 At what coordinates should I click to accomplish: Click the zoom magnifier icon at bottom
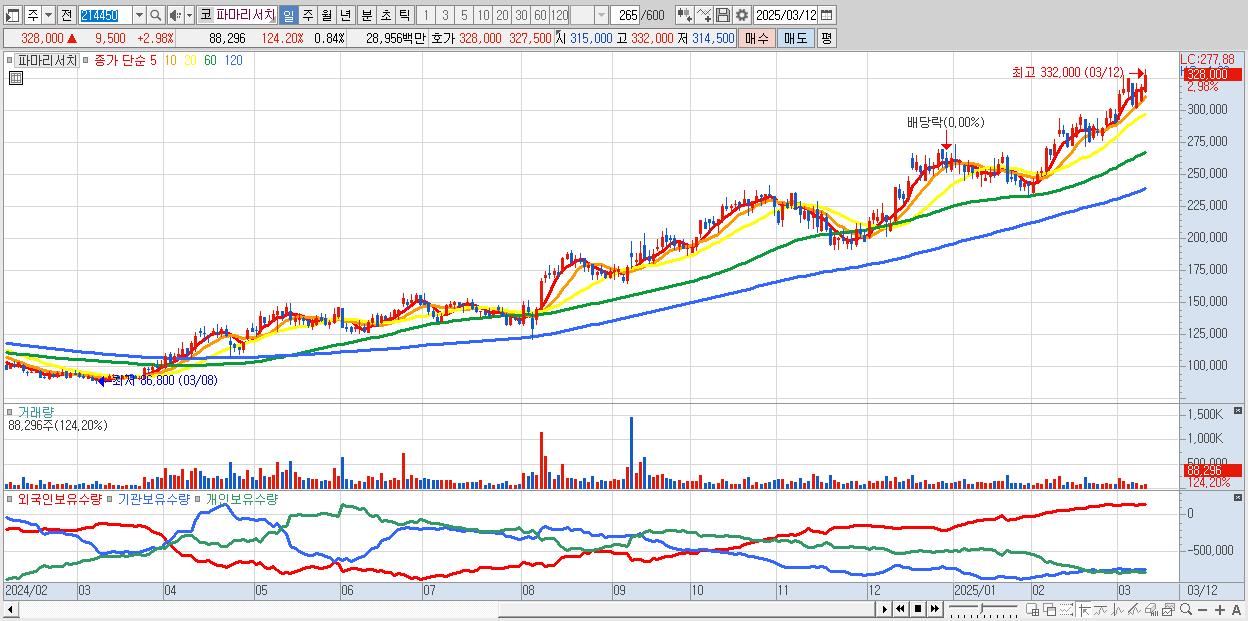click(1186, 609)
